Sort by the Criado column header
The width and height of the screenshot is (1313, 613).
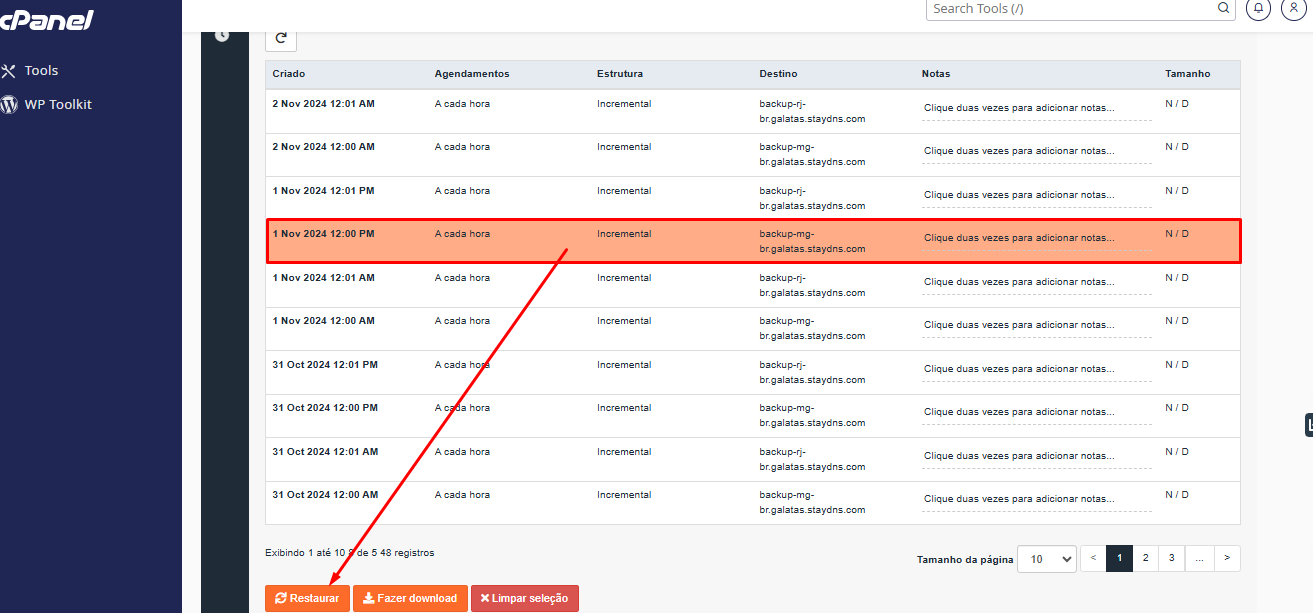[289, 74]
